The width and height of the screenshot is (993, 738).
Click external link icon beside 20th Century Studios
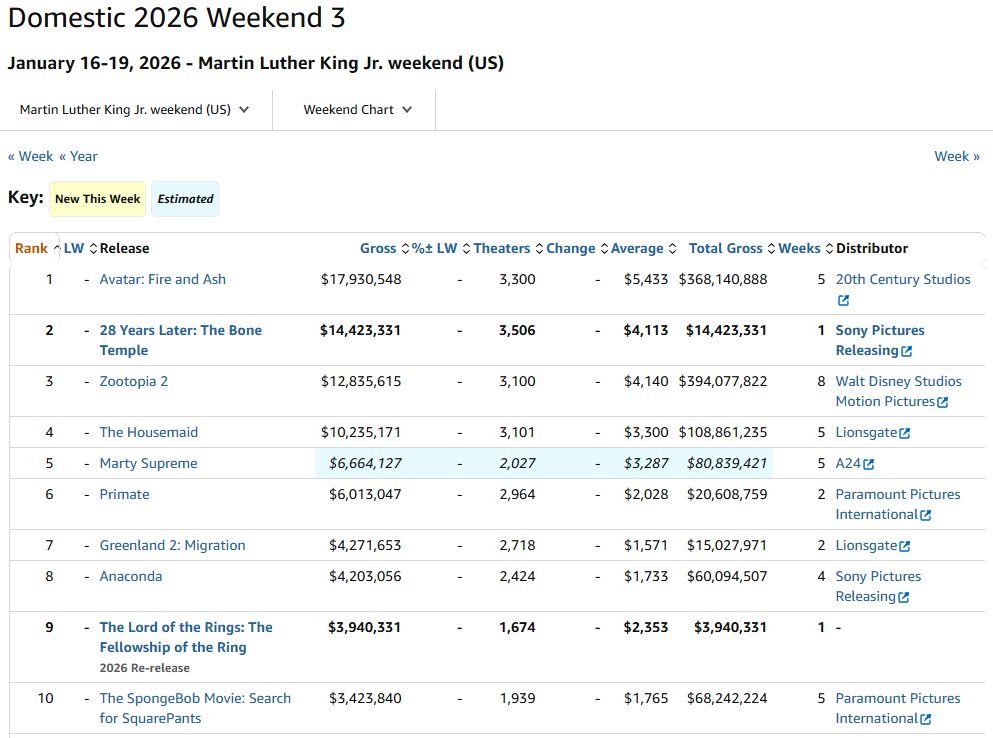(x=843, y=300)
